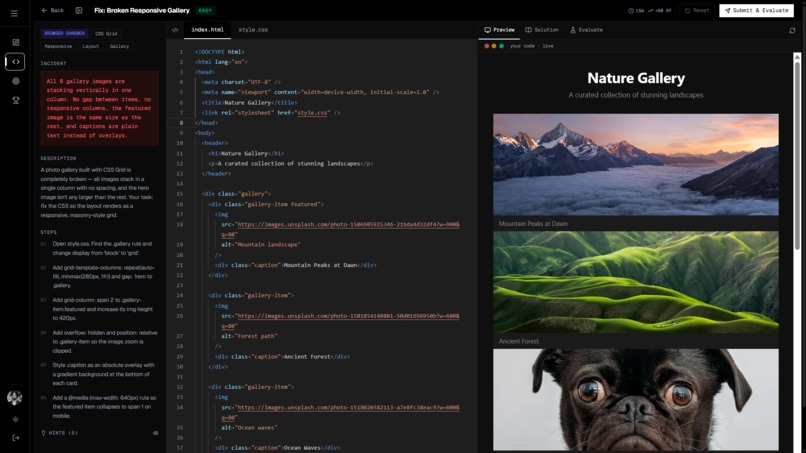Reveal hints using the eye icon
806x453 pixels.
click(x=155, y=433)
